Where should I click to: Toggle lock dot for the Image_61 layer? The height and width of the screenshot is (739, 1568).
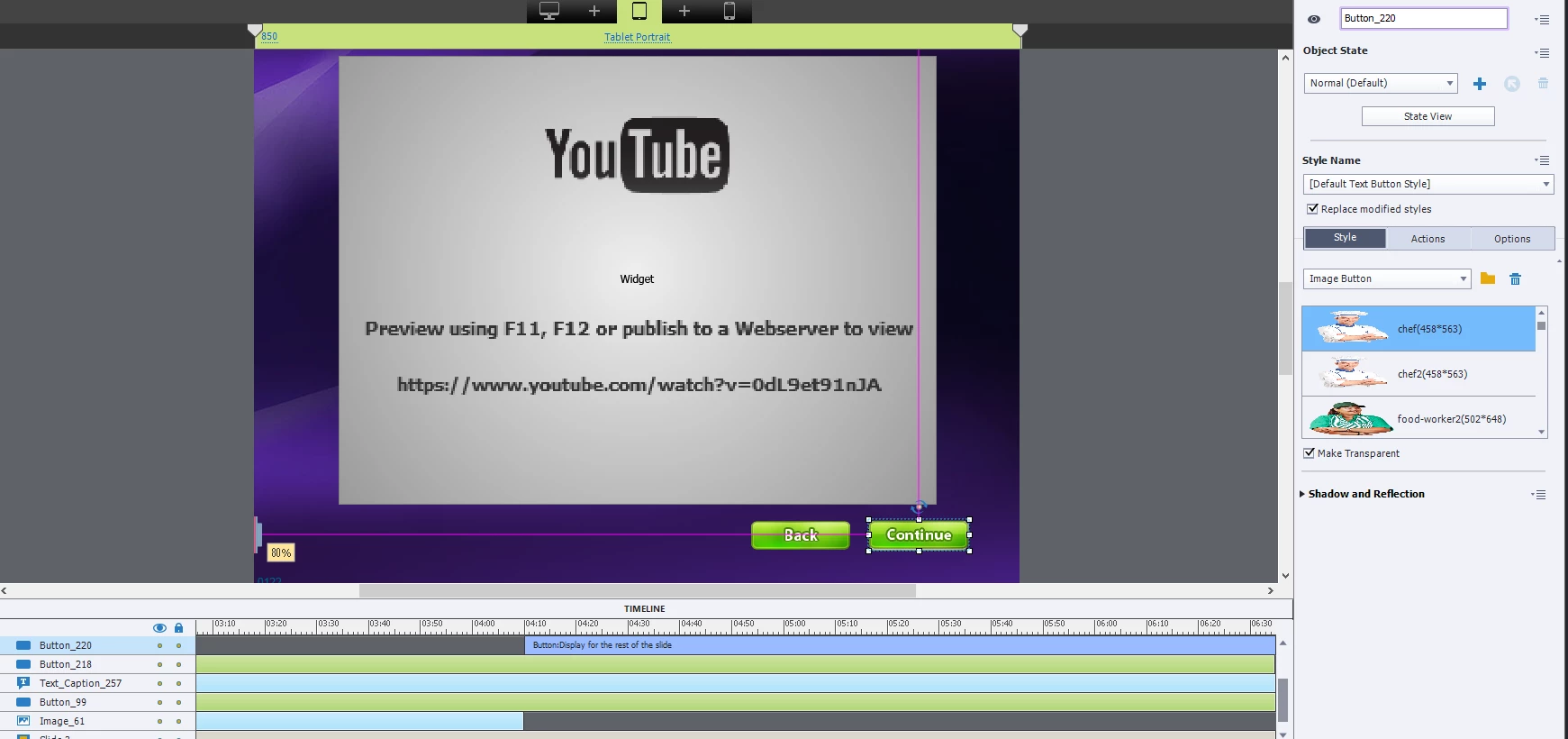click(x=178, y=721)
